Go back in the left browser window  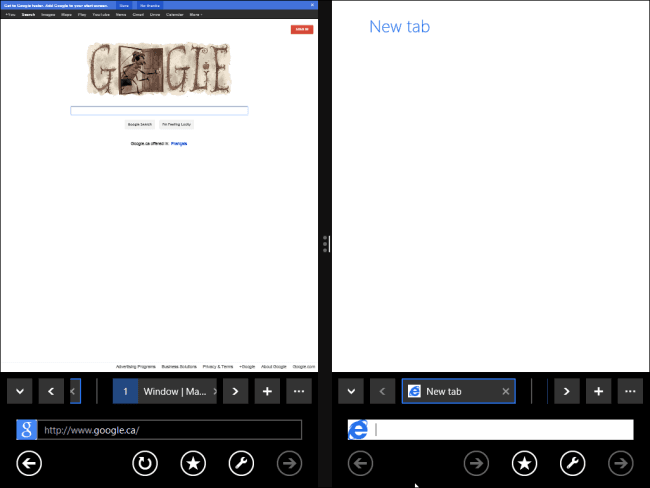29,463
